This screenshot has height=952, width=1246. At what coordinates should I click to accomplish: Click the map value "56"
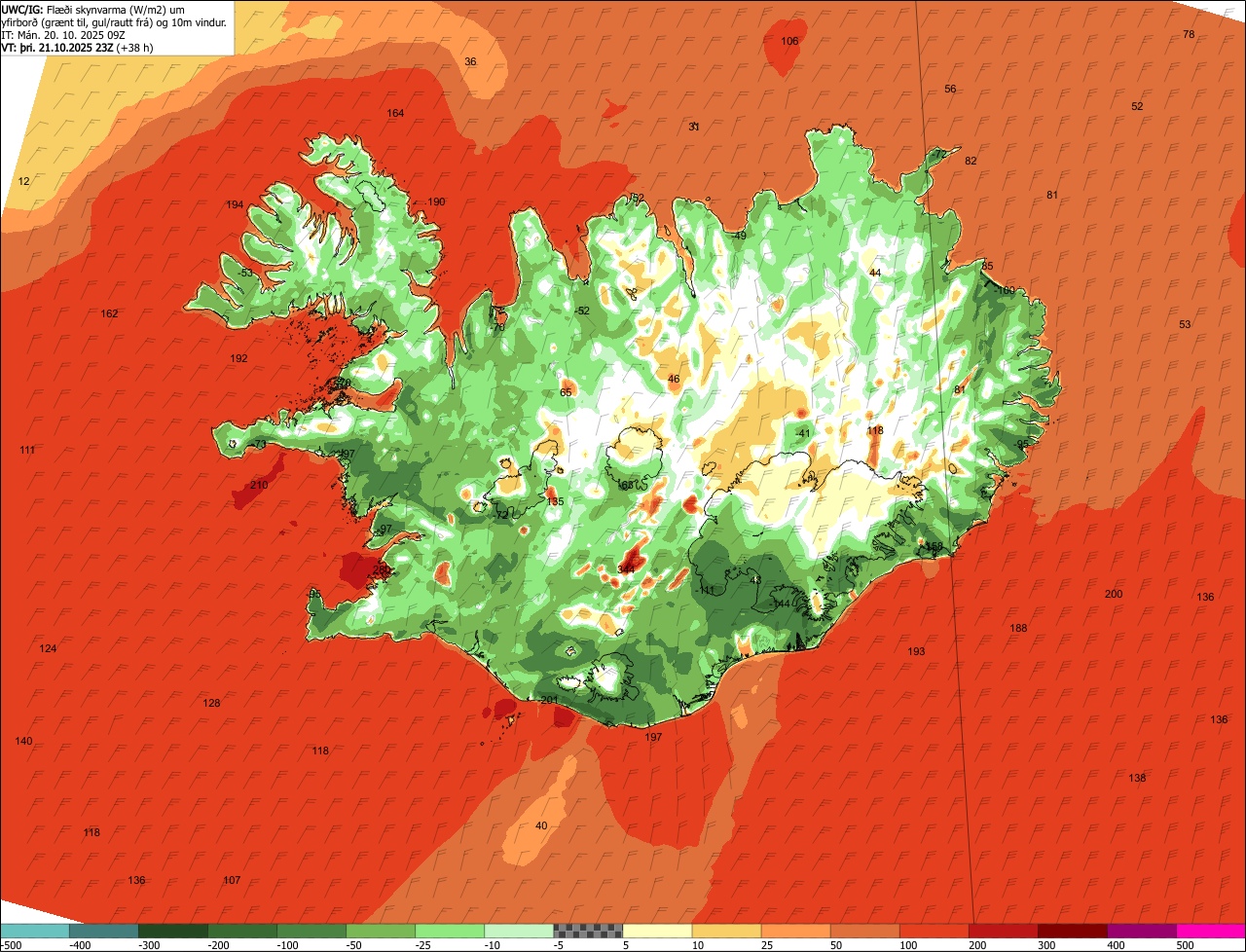point(950,89)
